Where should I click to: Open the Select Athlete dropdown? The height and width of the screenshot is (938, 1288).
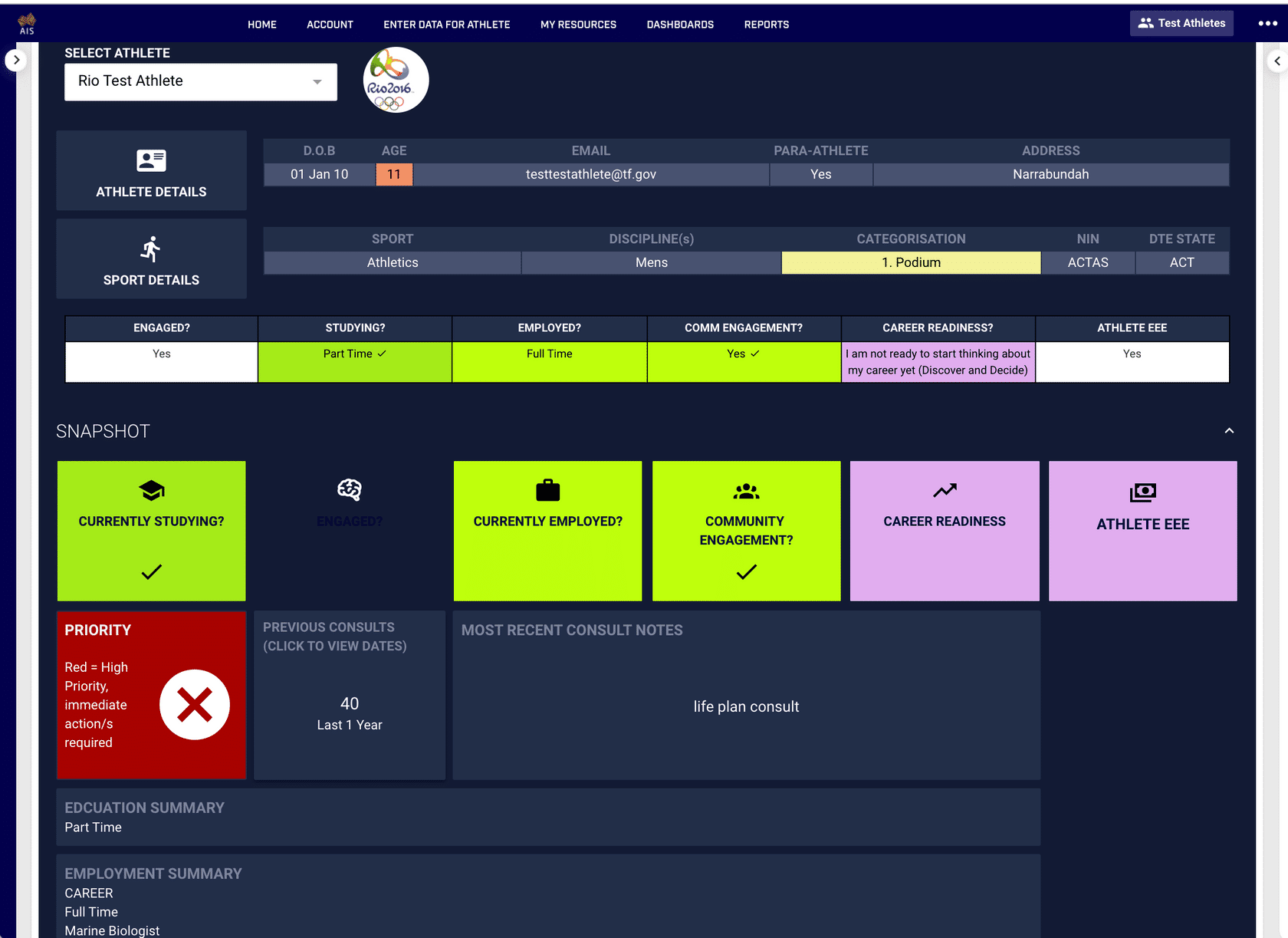(x=201, y=81)
